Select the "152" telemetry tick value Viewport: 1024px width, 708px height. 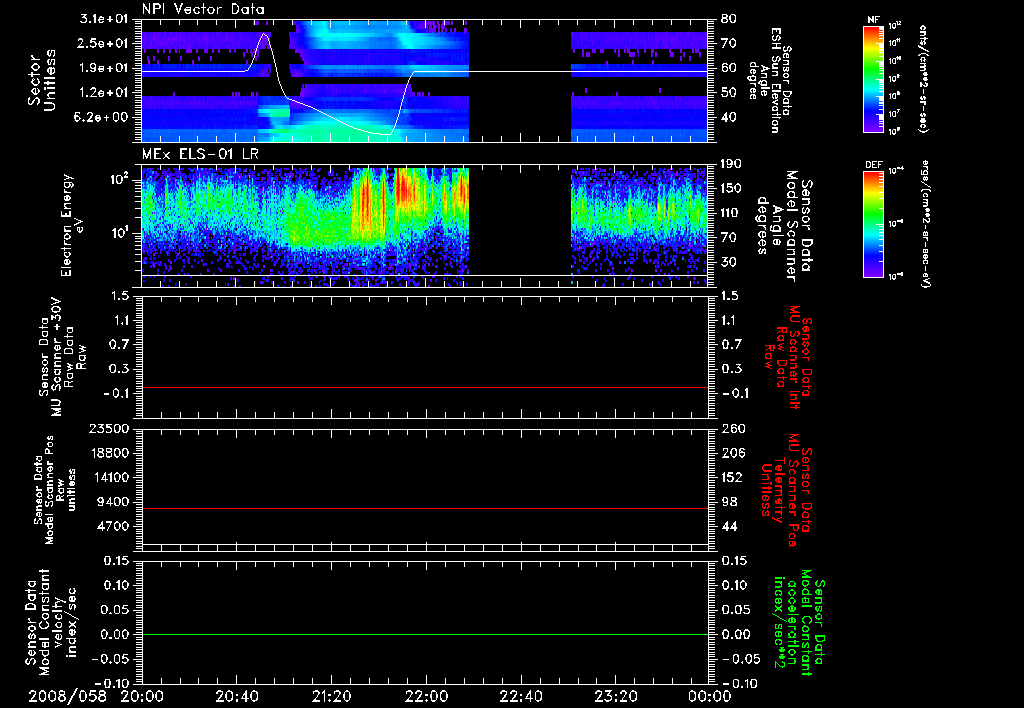click(x=733, y=477)
